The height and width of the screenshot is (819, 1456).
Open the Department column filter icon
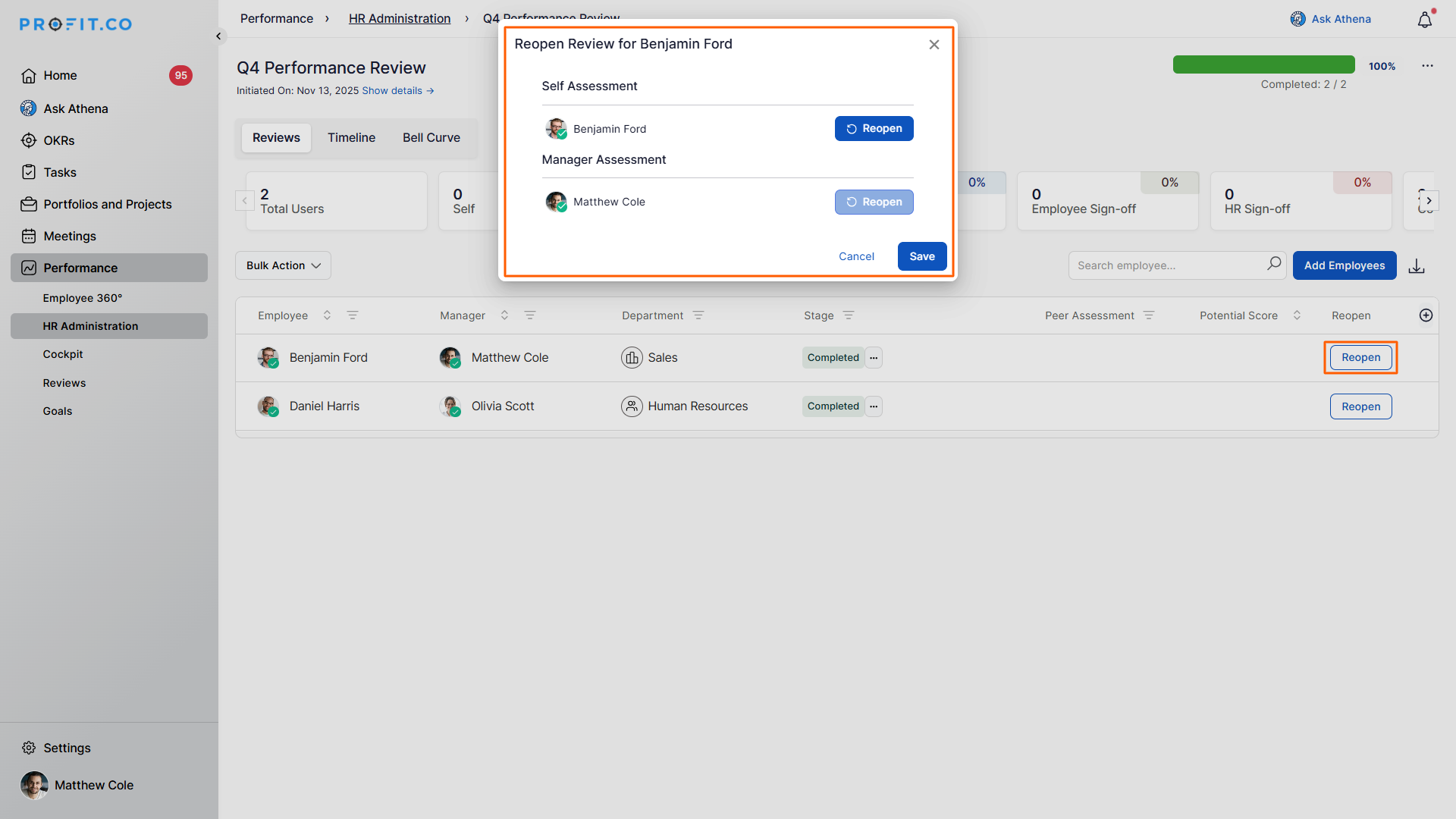click(x=698, y=315)
